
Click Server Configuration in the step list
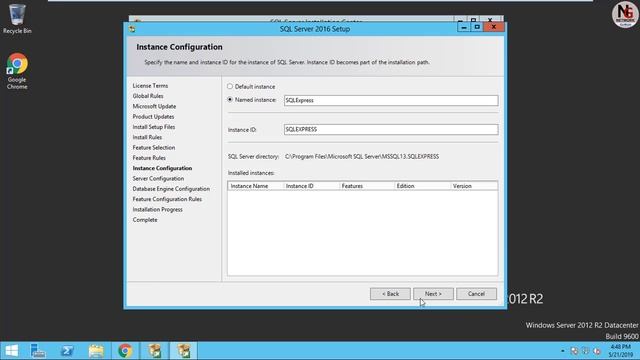(x=158, y=178)
